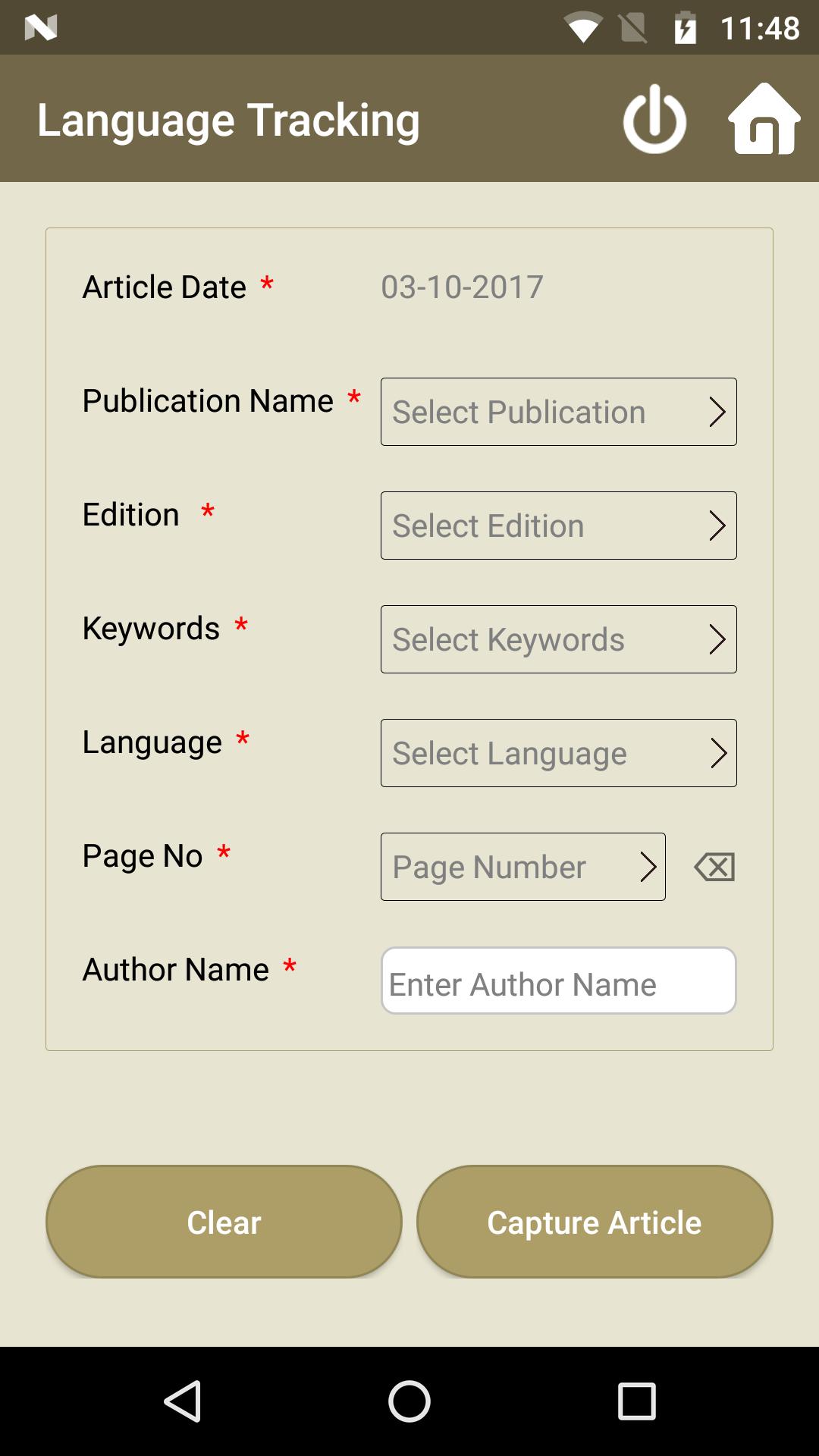Image resolution: width=819 pixels, height=1456 pixels.
Task: Tap the 11:48 clock in status bar
Action: click(x=760, y=29)
